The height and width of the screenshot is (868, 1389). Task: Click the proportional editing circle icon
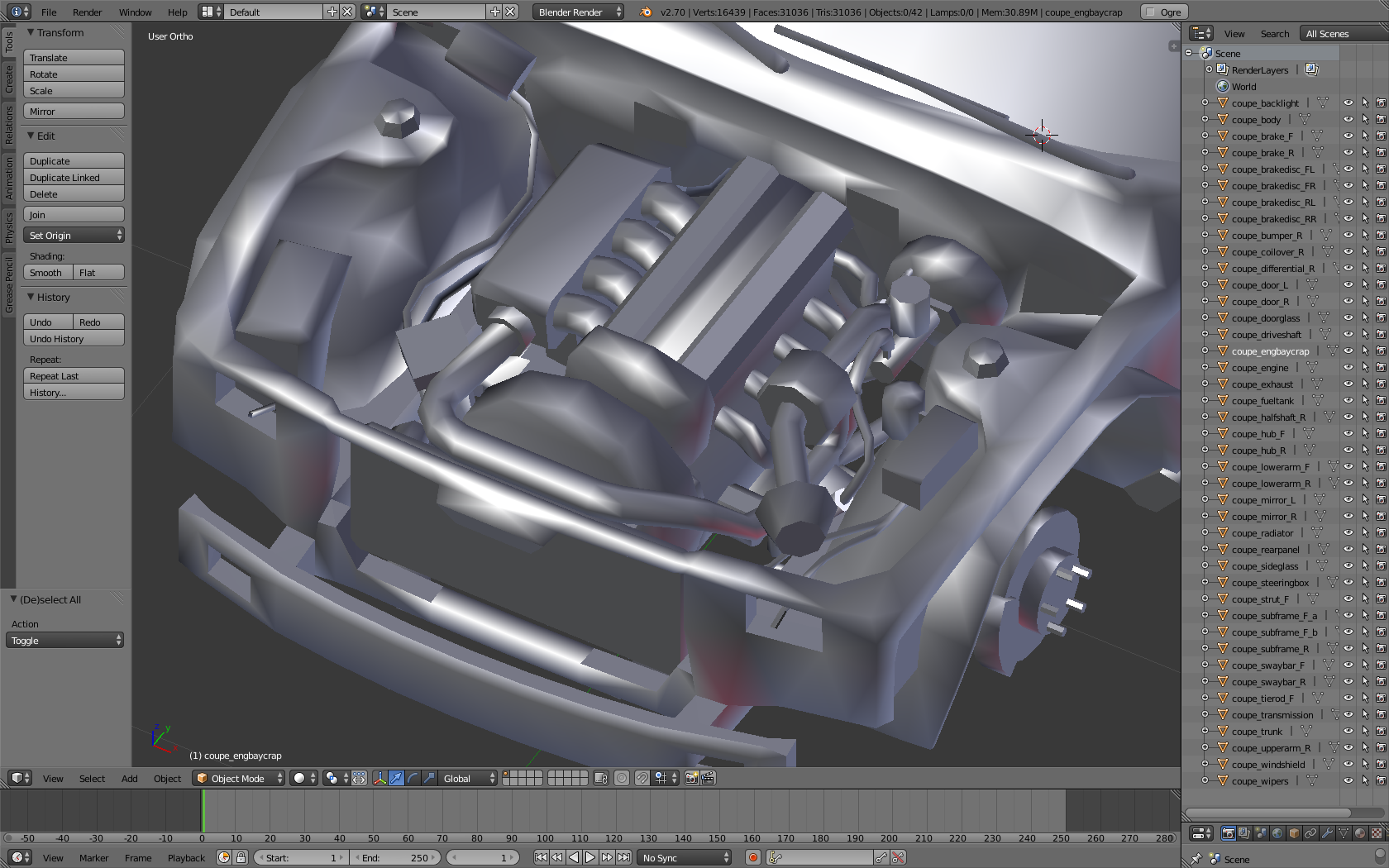pos(622,778)
